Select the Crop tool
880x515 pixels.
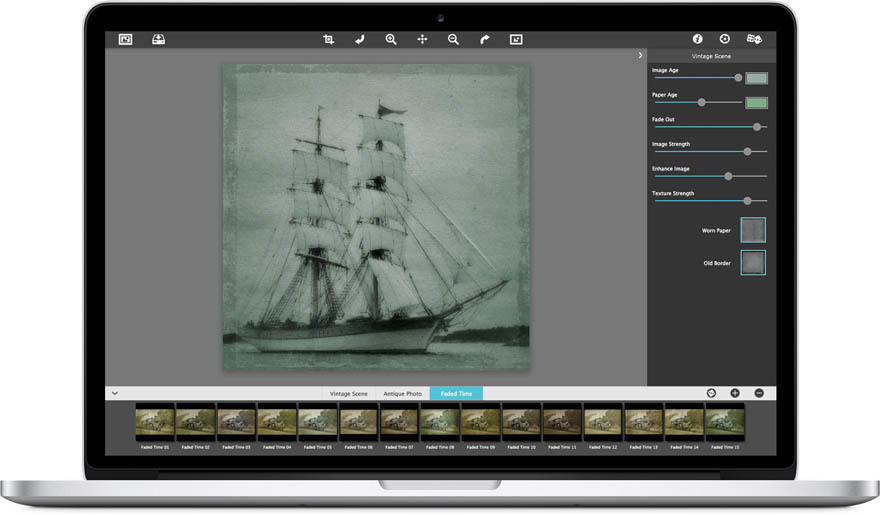(328, 39)
